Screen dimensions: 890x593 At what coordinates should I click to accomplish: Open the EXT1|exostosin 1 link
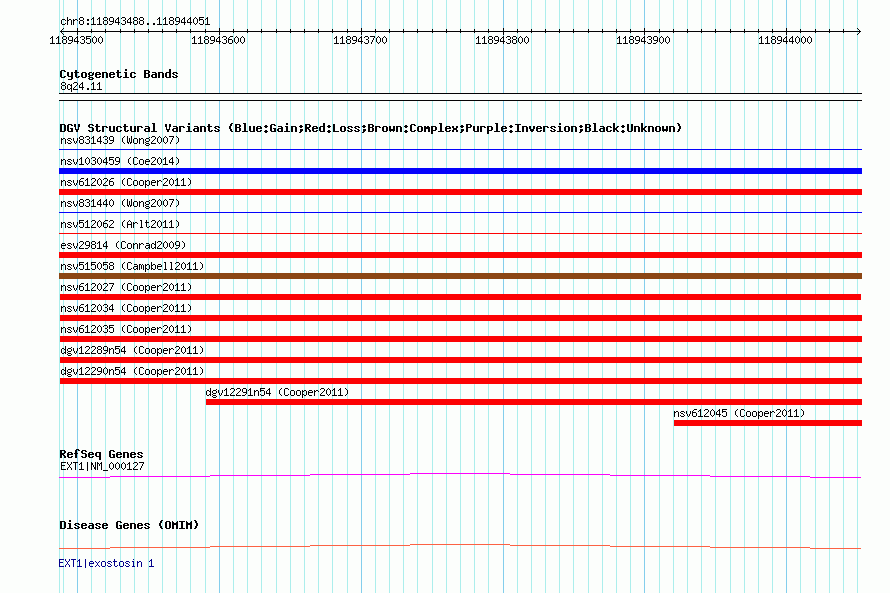[106, 563]
